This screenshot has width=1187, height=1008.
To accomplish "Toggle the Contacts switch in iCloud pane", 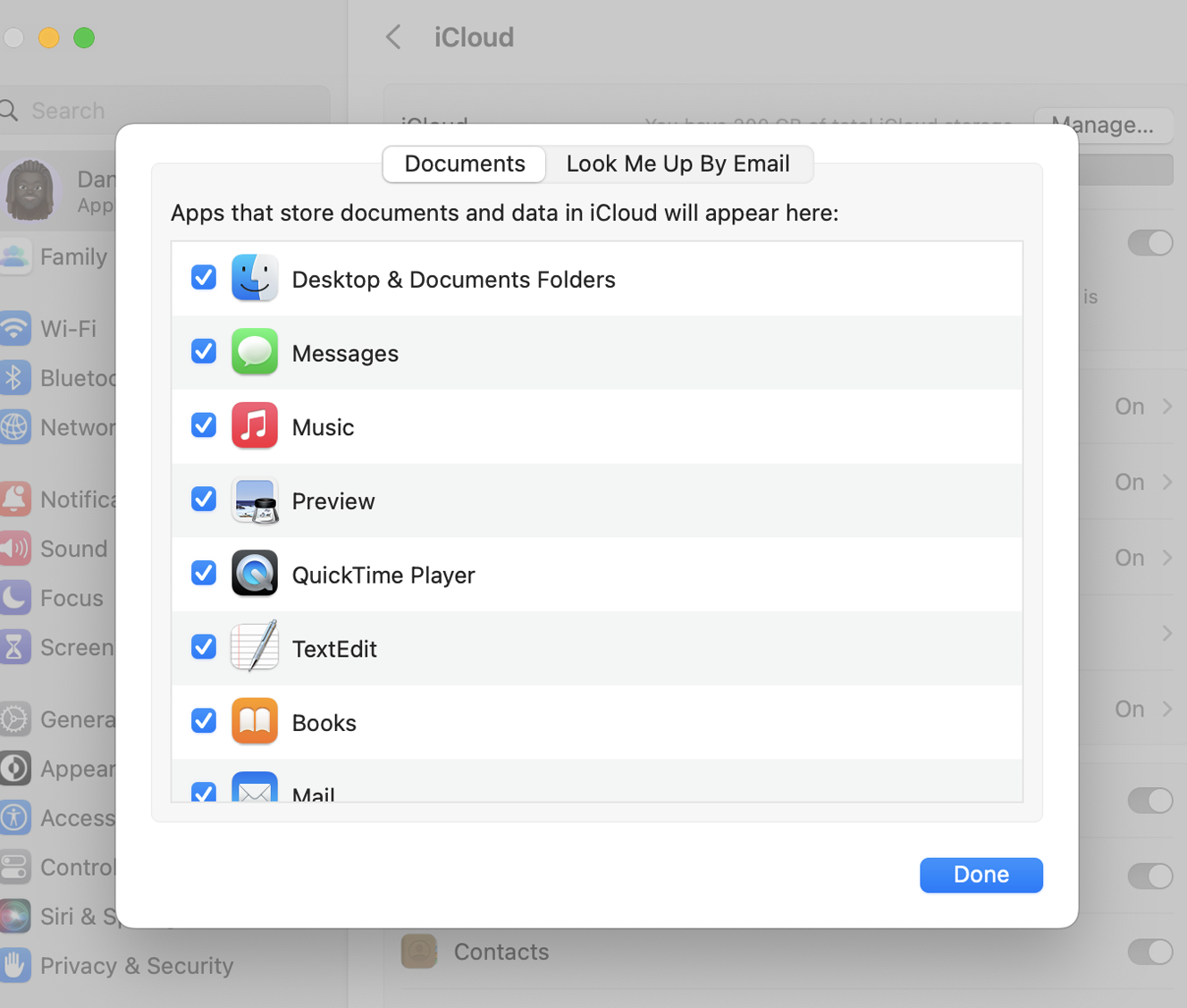I will [x=1149, y=952].
